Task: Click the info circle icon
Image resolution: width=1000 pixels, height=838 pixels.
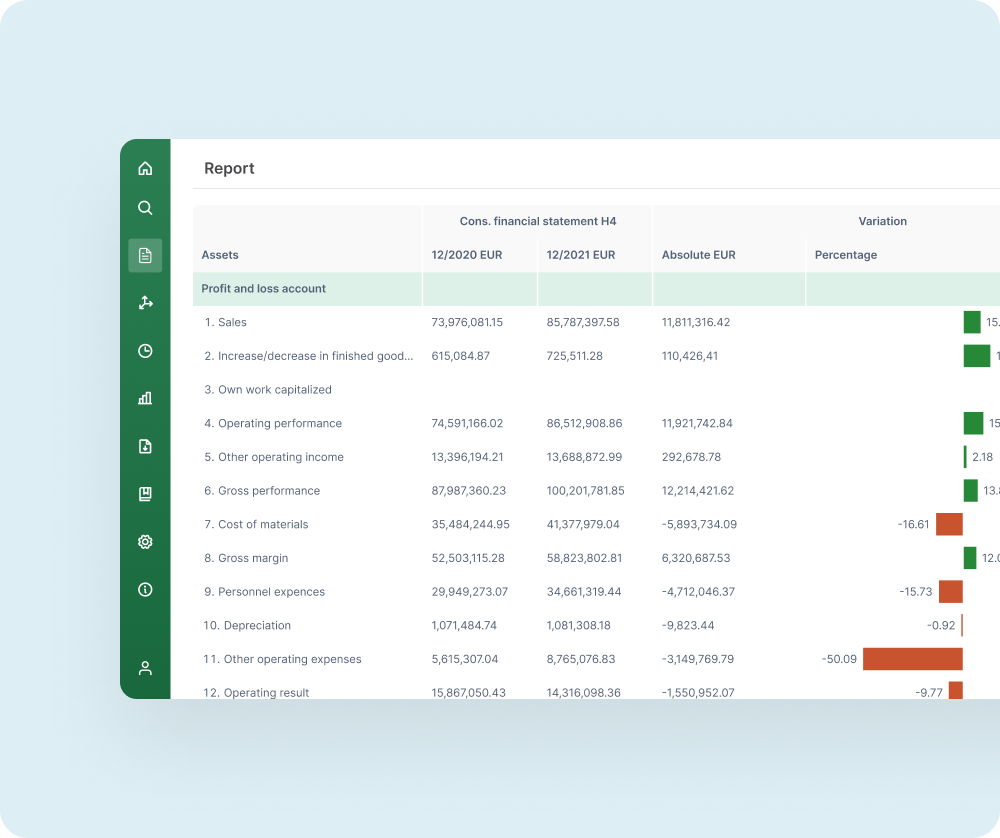Action: [x=145, y=590]
